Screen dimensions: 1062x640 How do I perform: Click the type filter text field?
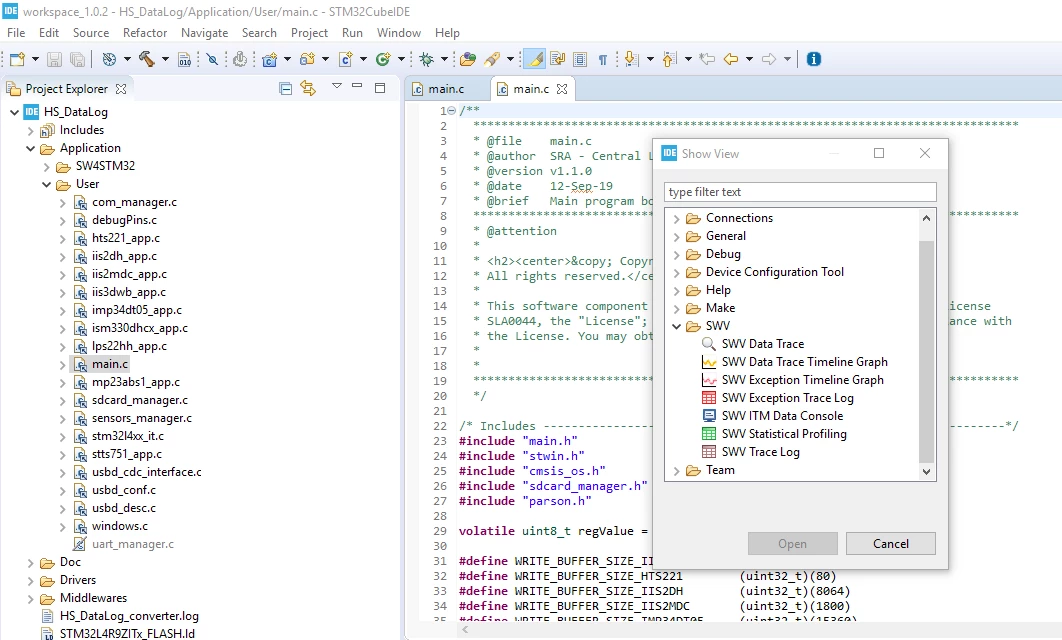click(801, 192)
